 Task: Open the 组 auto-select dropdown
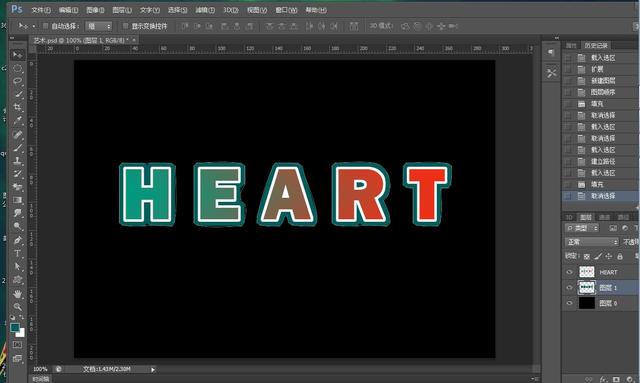pos(98,26)
